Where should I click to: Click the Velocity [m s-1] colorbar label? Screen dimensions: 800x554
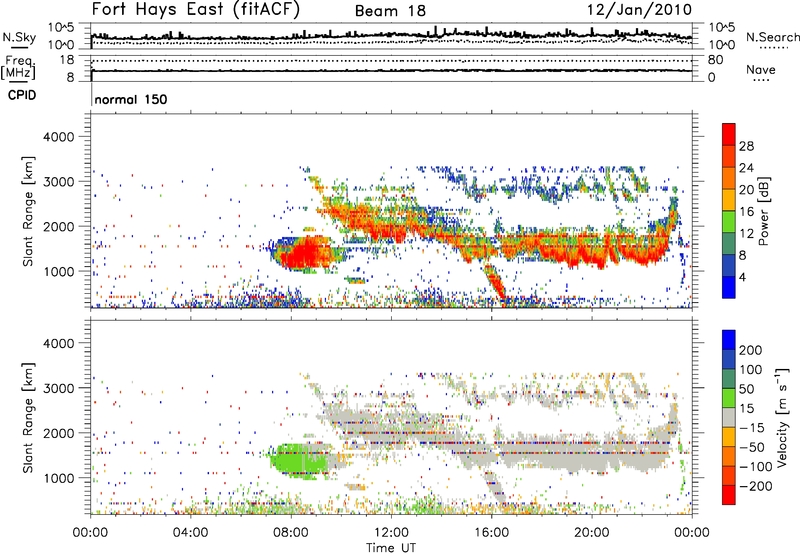782,417
